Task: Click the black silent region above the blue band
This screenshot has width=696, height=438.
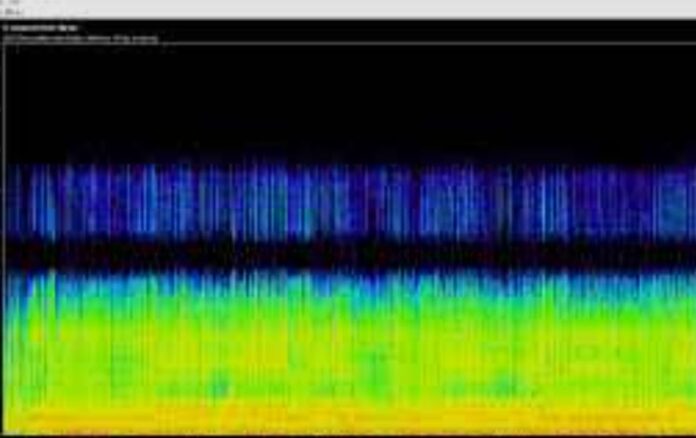Action: click(350, 100)
